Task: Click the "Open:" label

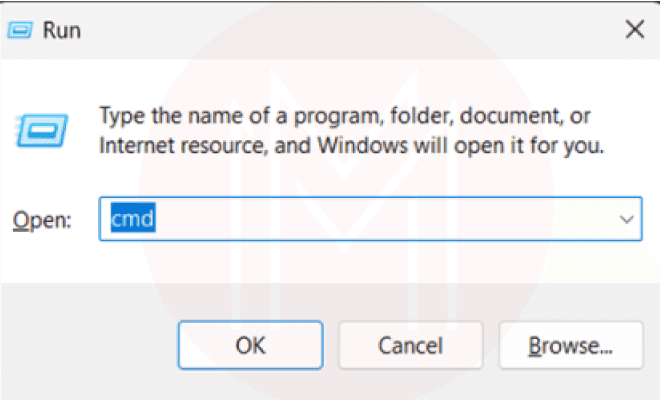Action: click(x=41, y=220)
